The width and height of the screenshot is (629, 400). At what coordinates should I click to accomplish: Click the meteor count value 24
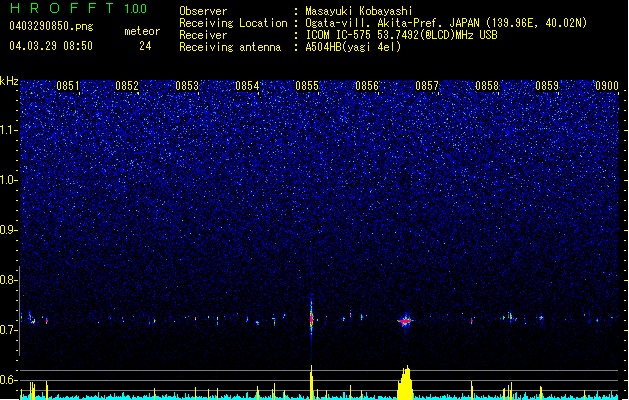coord(145,46)
